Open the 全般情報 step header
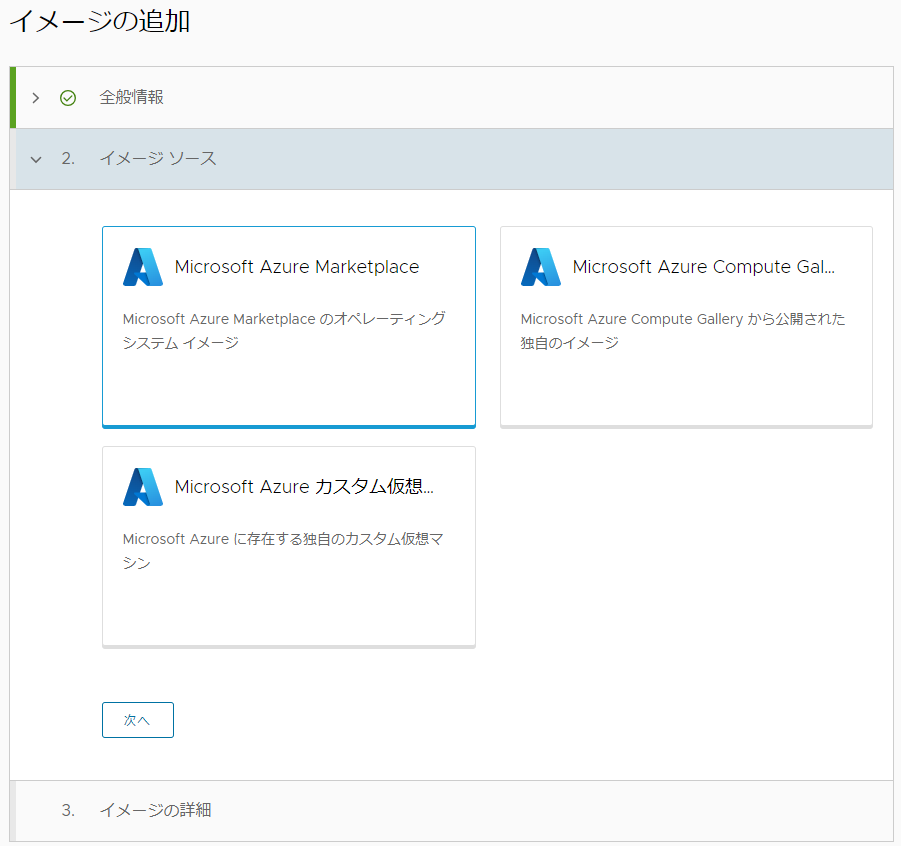The width and height of the screenshot is (901, 846). pos(454,97)
